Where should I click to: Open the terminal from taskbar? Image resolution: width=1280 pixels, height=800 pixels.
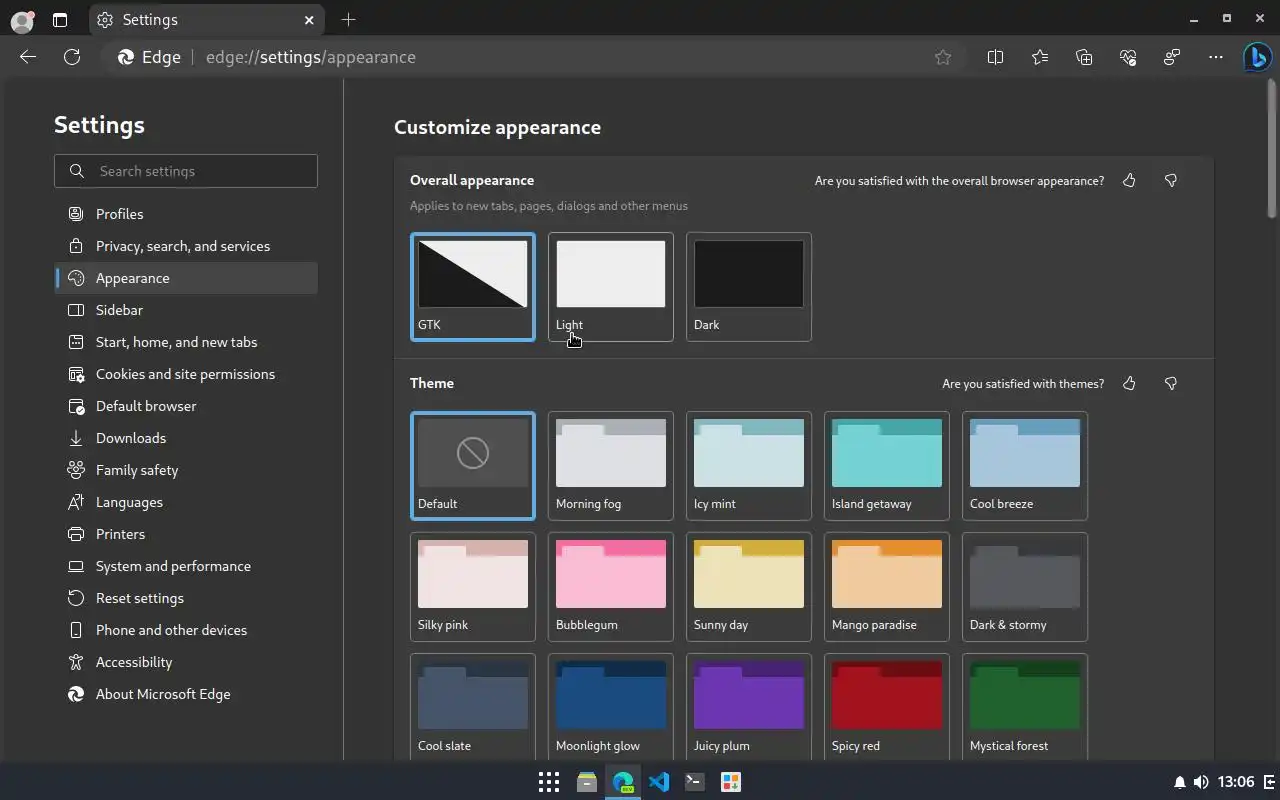point(695,782)
